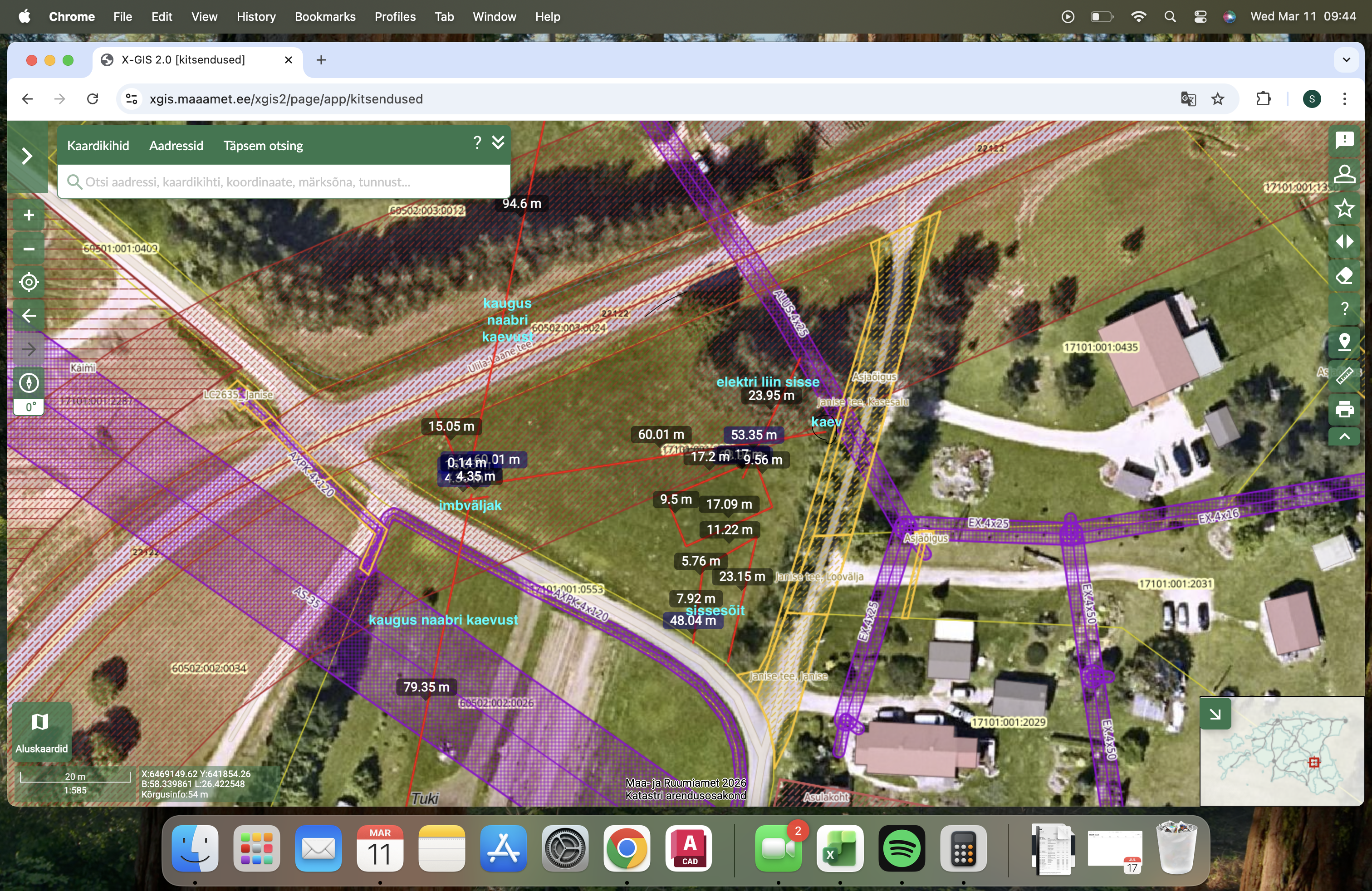The image size is (1372, 891).
Task: Open the Kaardikihid tab
Action: click(x=98, y=146)
